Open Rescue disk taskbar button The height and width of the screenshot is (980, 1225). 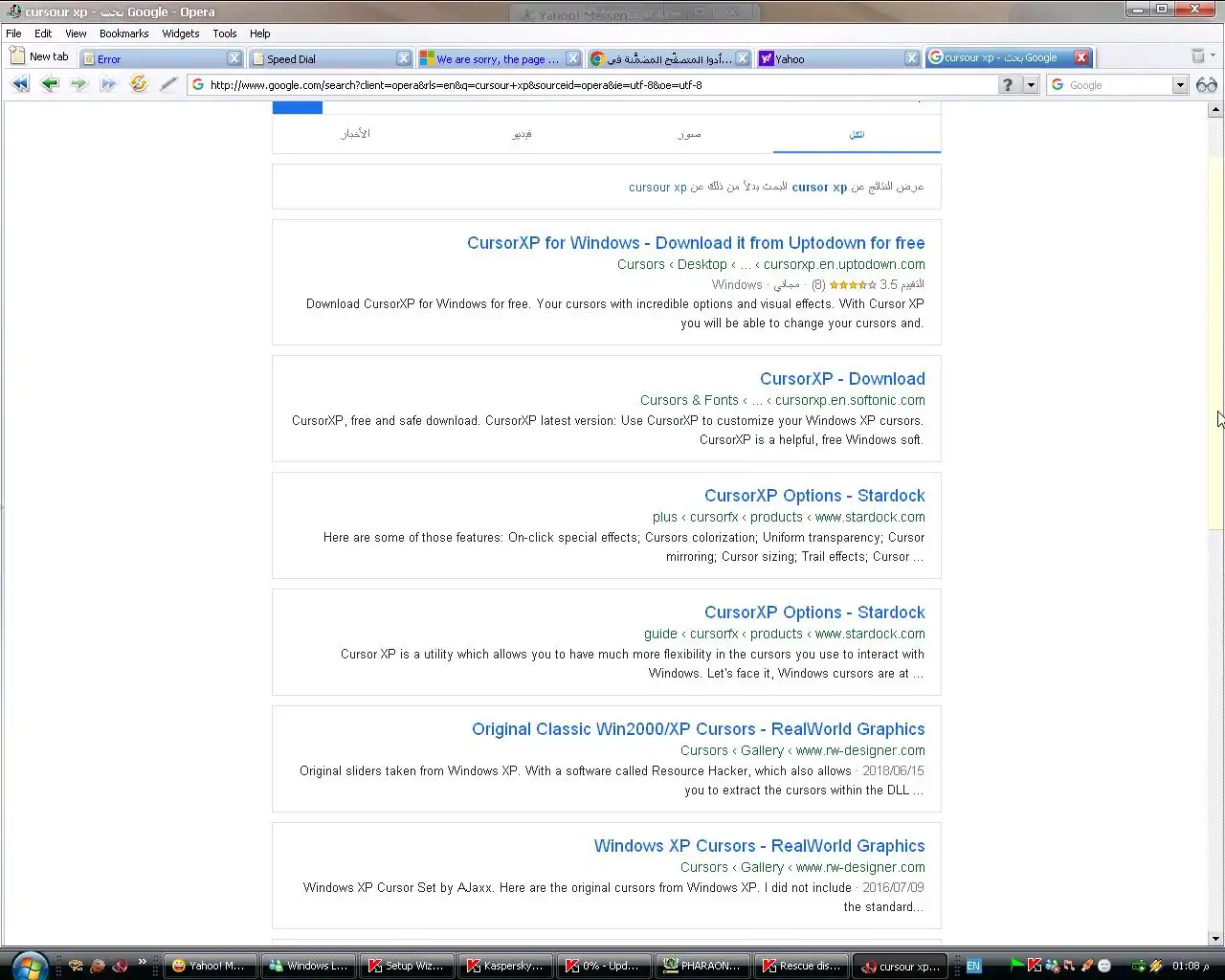click(x=802, y=966)
